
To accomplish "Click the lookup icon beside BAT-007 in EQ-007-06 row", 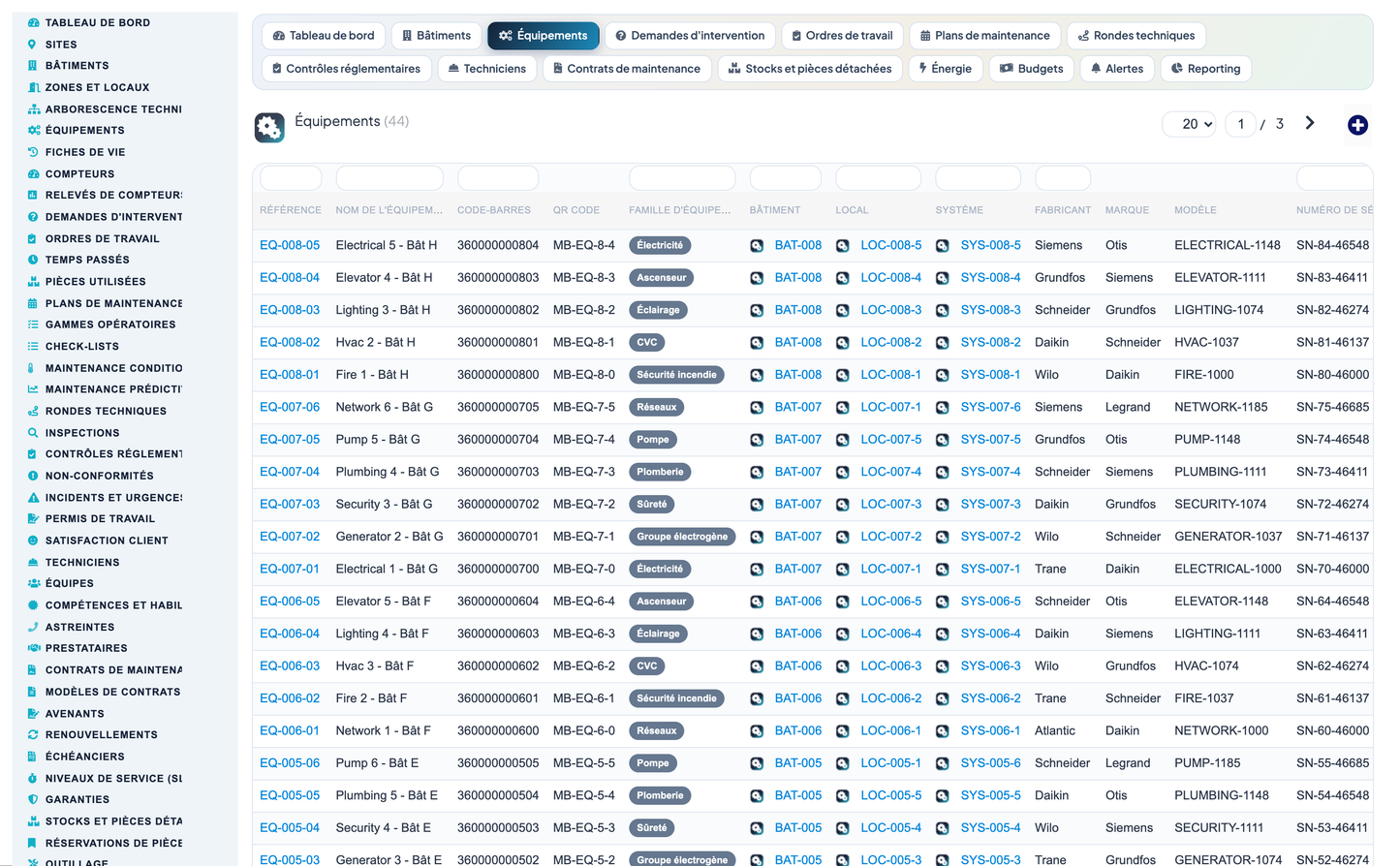I will point(757,408).
